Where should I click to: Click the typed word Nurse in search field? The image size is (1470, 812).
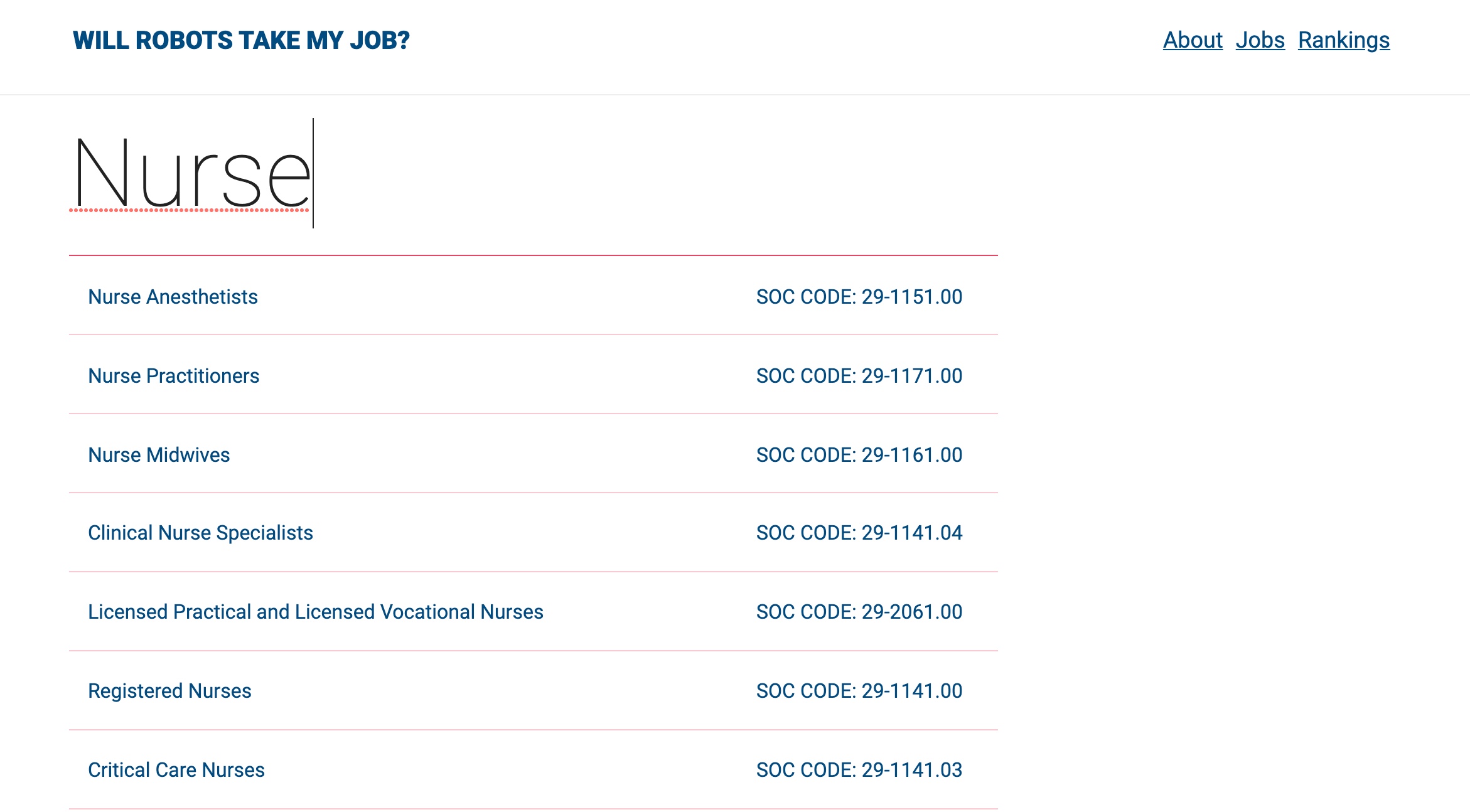coord(191,173)
